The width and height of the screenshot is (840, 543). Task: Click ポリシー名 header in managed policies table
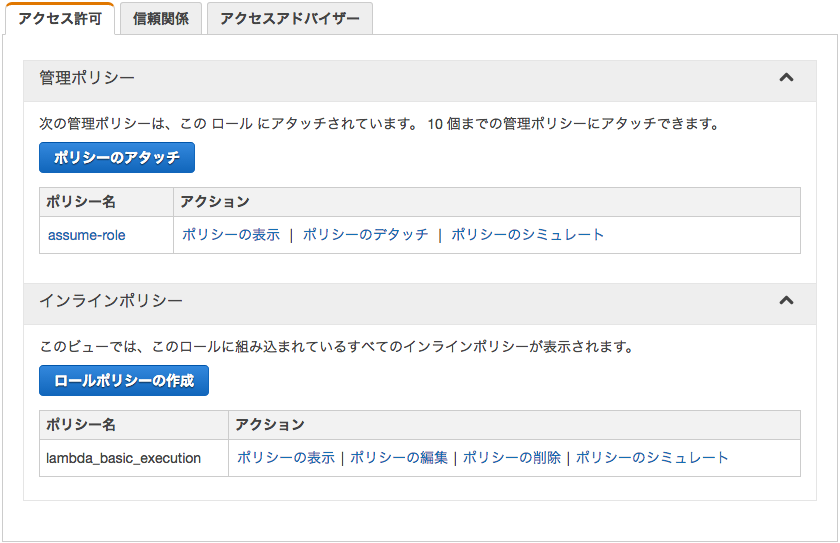pyautogui.click(x=81, y=202)
